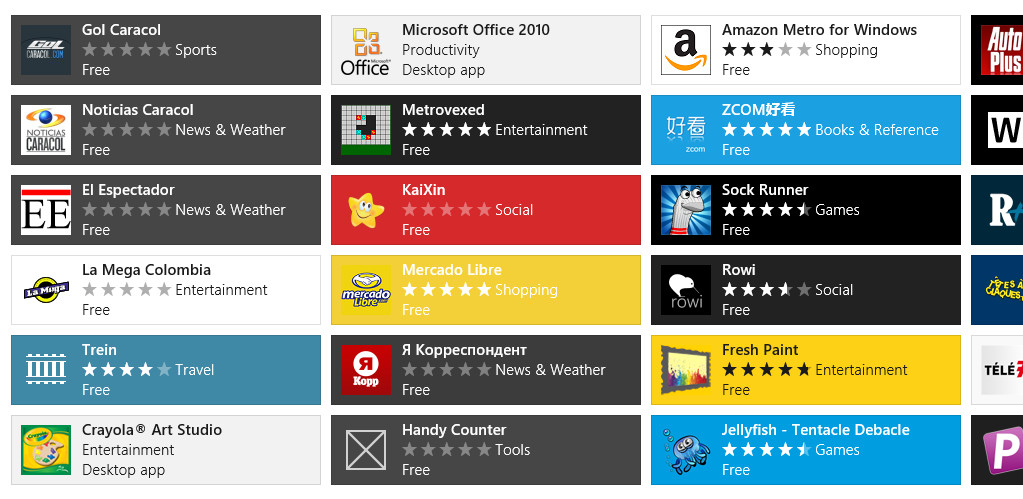Click the Fresh Paint star rating
The height and width of the screenshot is (499, 1023).
(766, 370)
